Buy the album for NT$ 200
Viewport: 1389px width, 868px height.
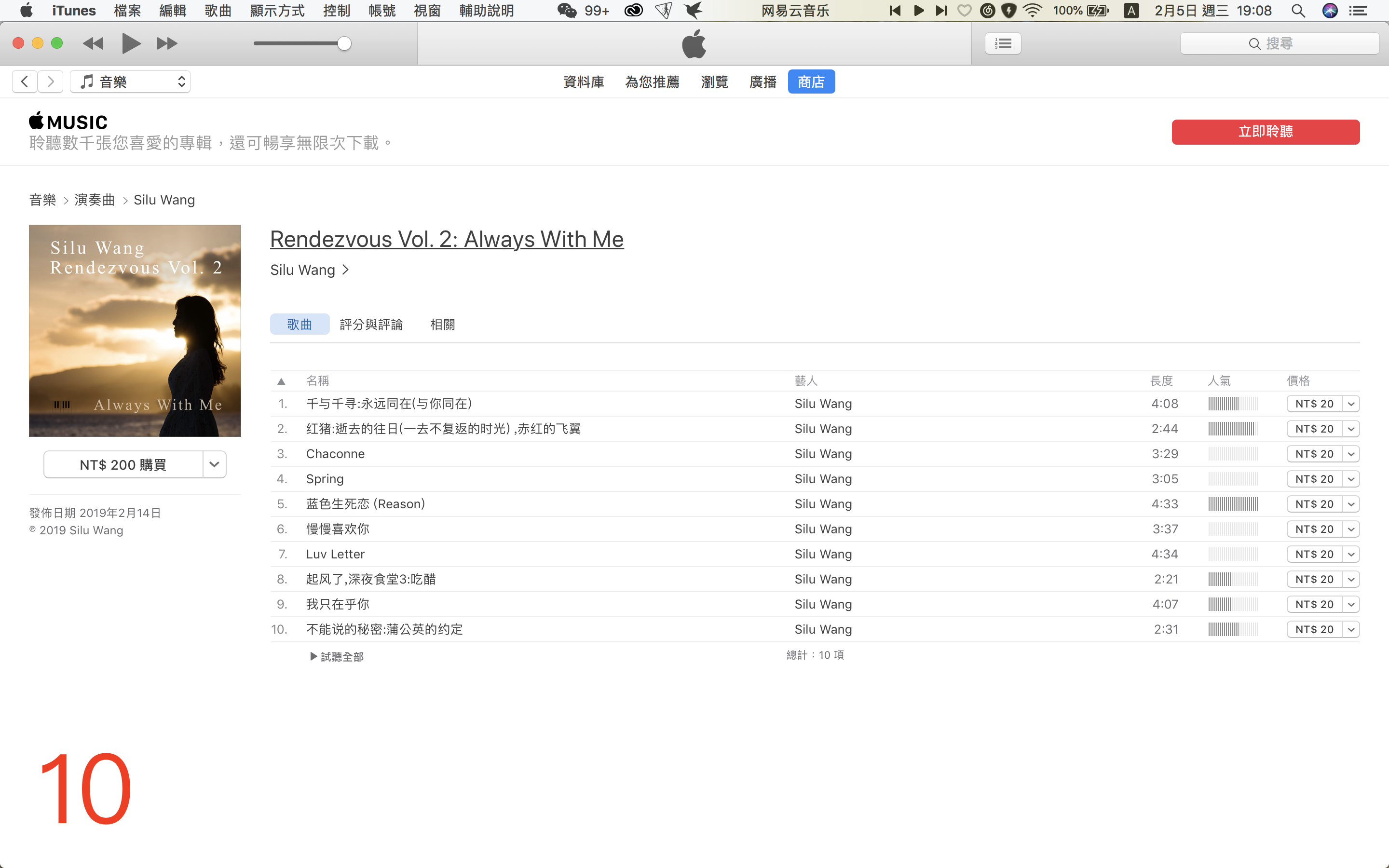point(123,464)
